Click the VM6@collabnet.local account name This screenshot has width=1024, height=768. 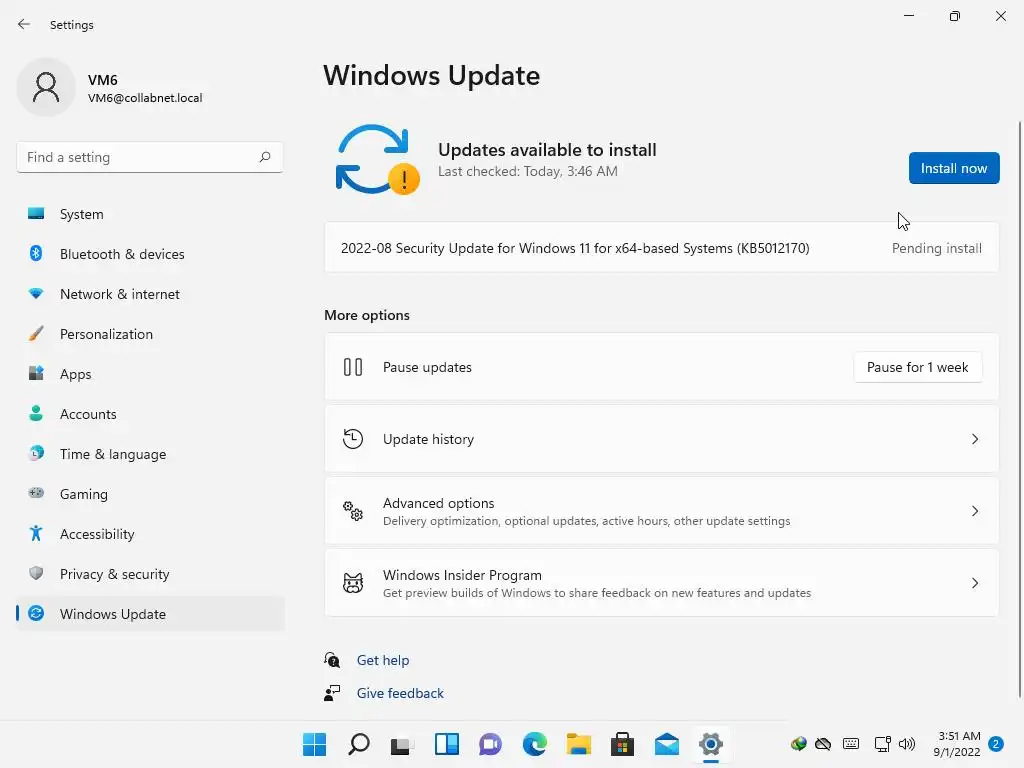145,97
